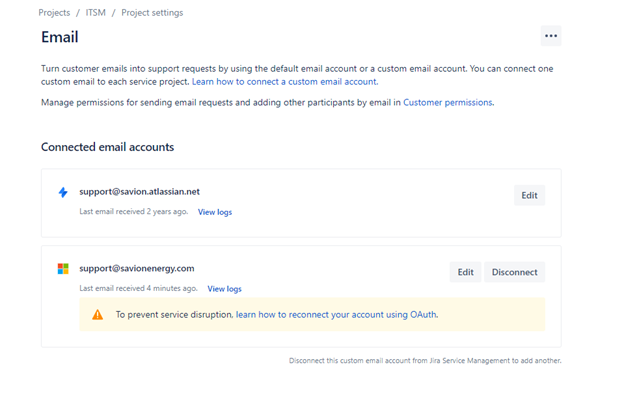Click the Email page heading

click(x=60, y=37)
